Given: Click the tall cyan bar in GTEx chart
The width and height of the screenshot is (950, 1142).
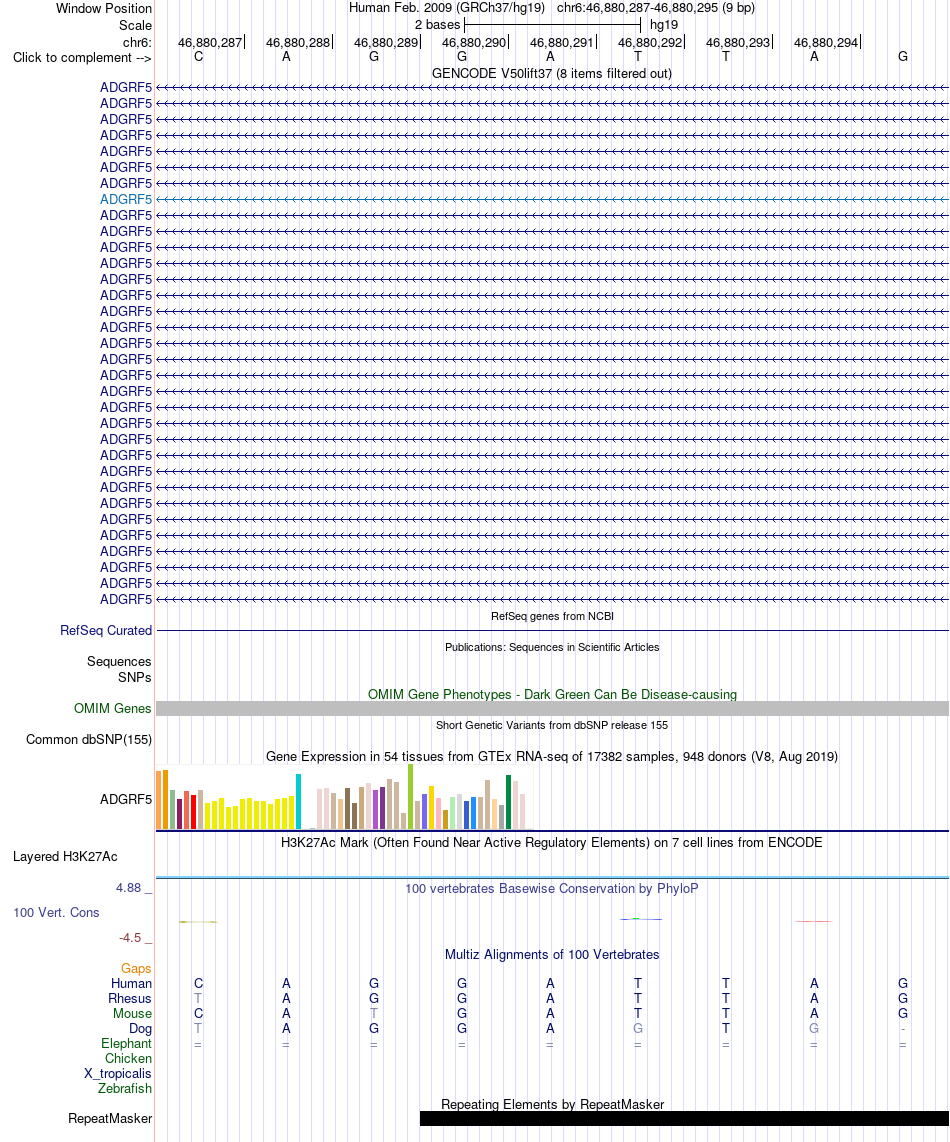Looking at the screenshot, I should click(298, 801).
